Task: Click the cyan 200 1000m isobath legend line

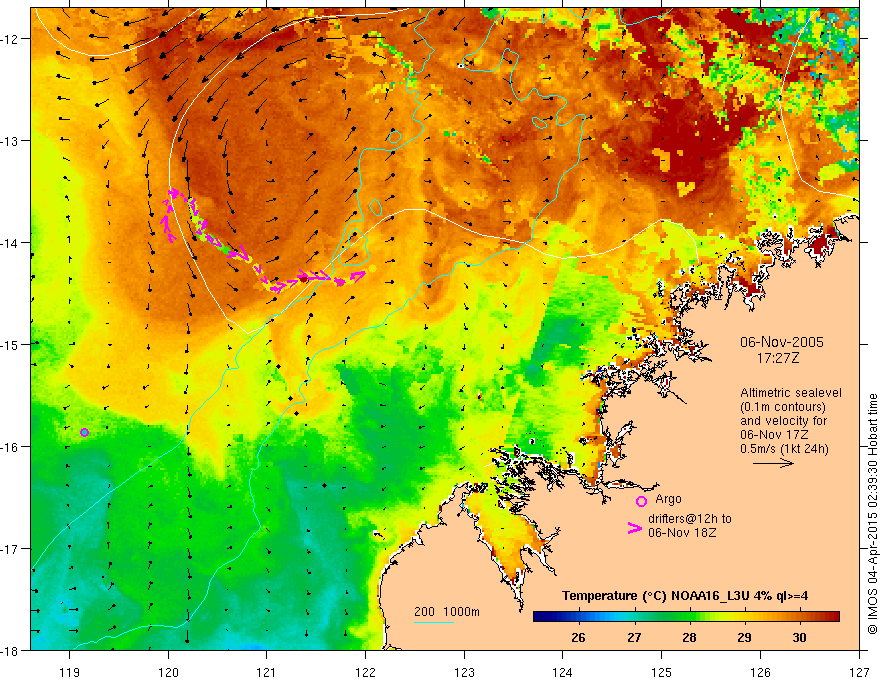Action: pos(434,622)
